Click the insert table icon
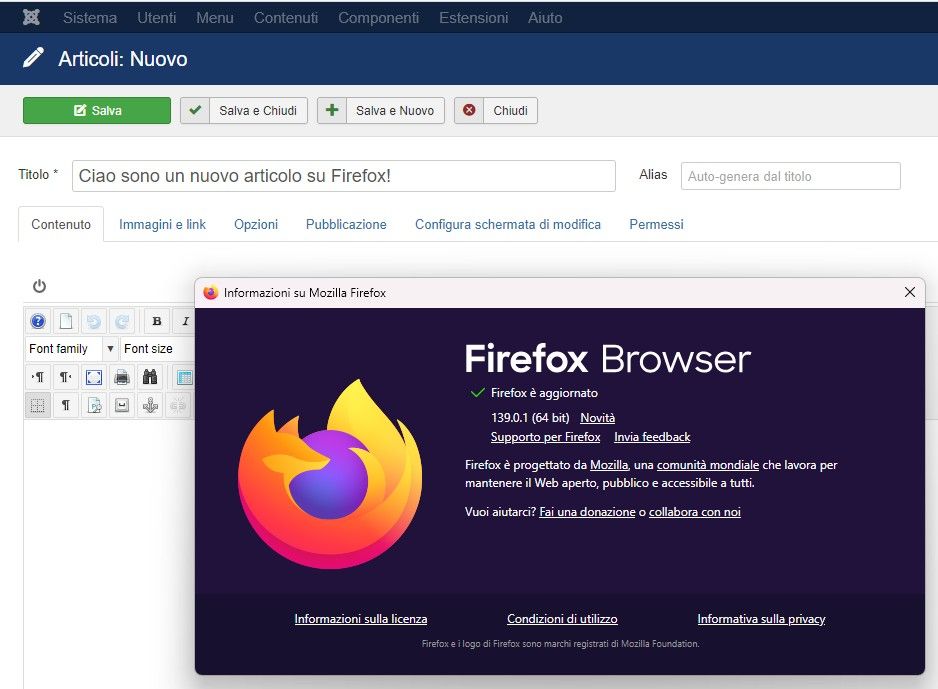This screenshot has height=689, width=938. 185,377
